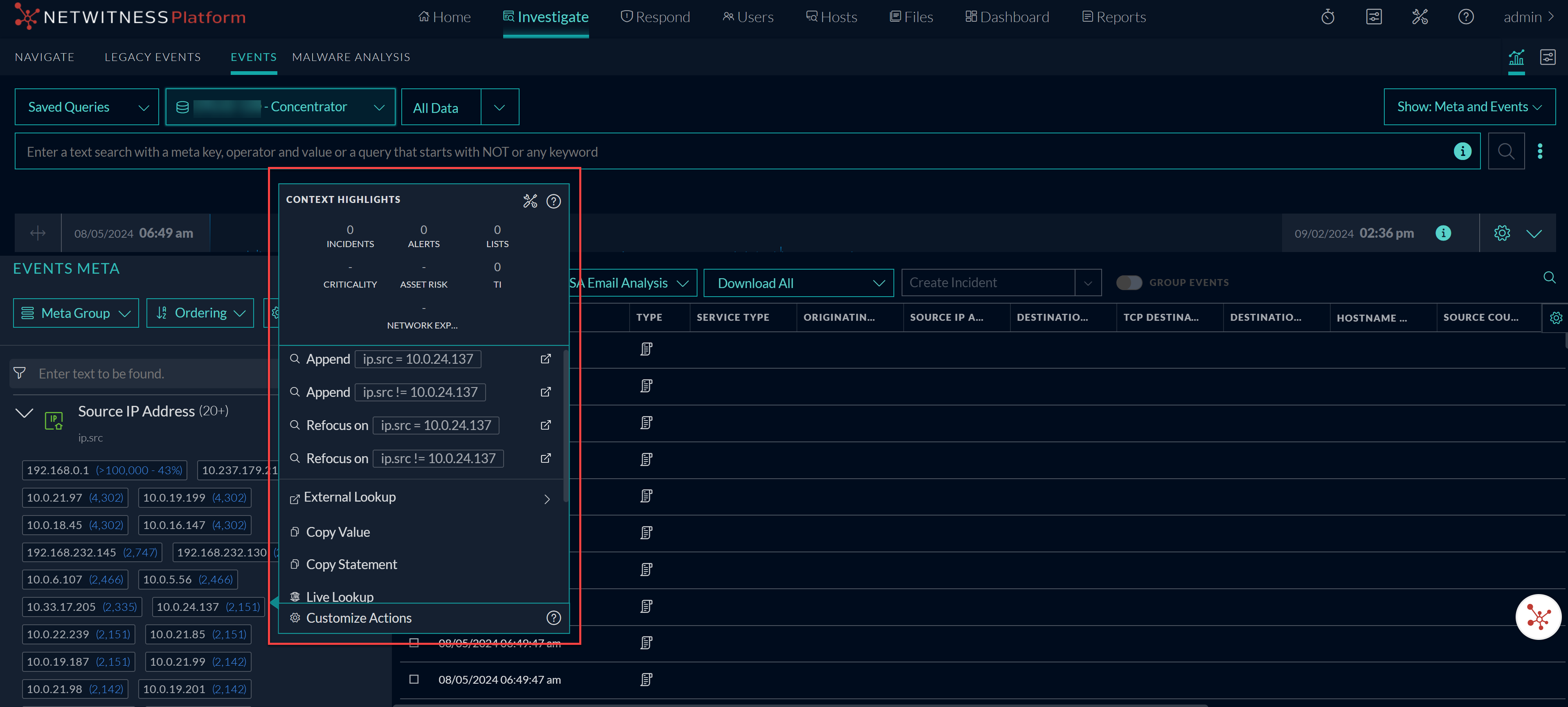Switch to the Malware Analysis tab

point(351,56)
